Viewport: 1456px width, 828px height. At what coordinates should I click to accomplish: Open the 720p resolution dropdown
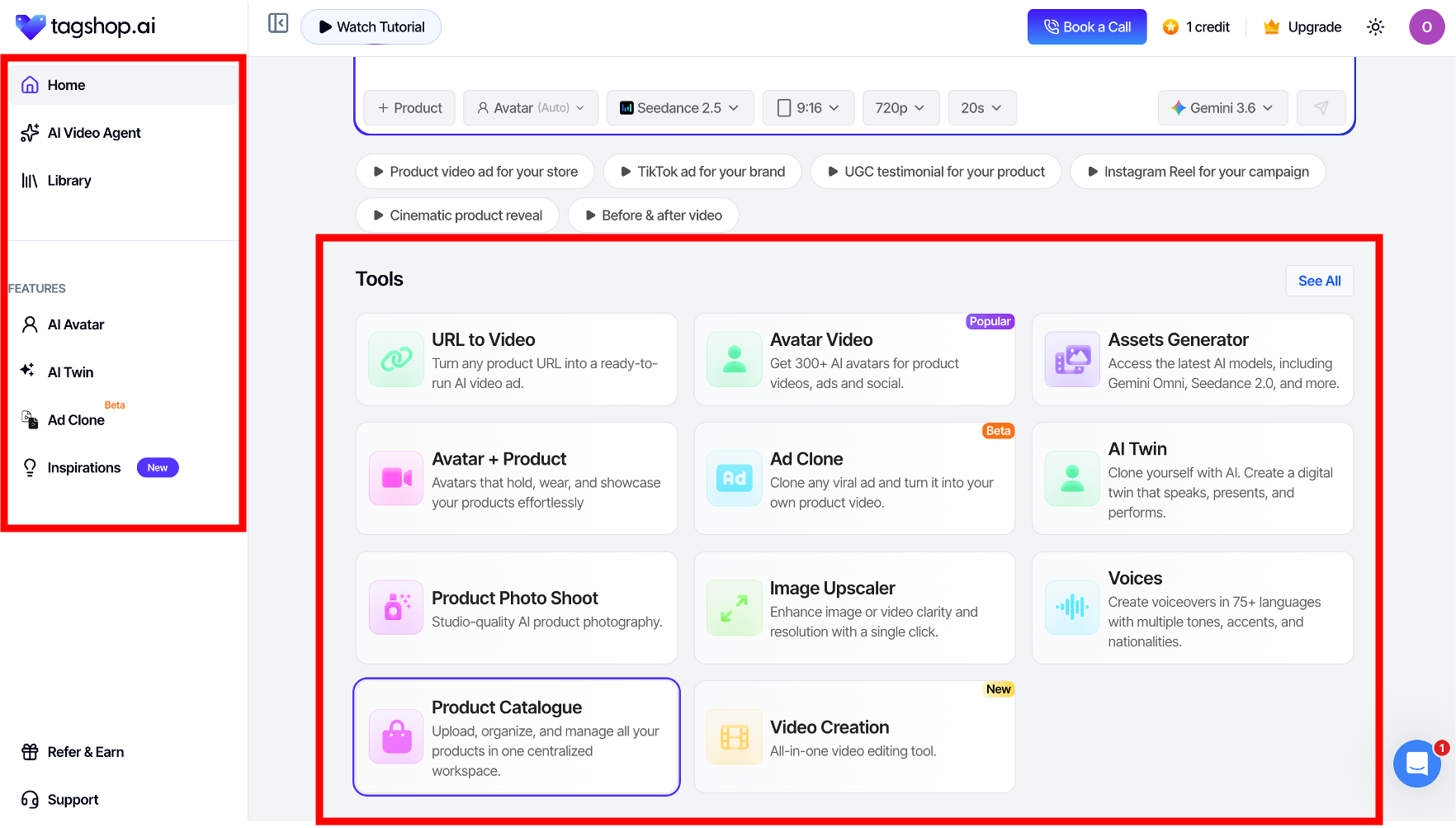pyautogui.click(x=901, y=108)
